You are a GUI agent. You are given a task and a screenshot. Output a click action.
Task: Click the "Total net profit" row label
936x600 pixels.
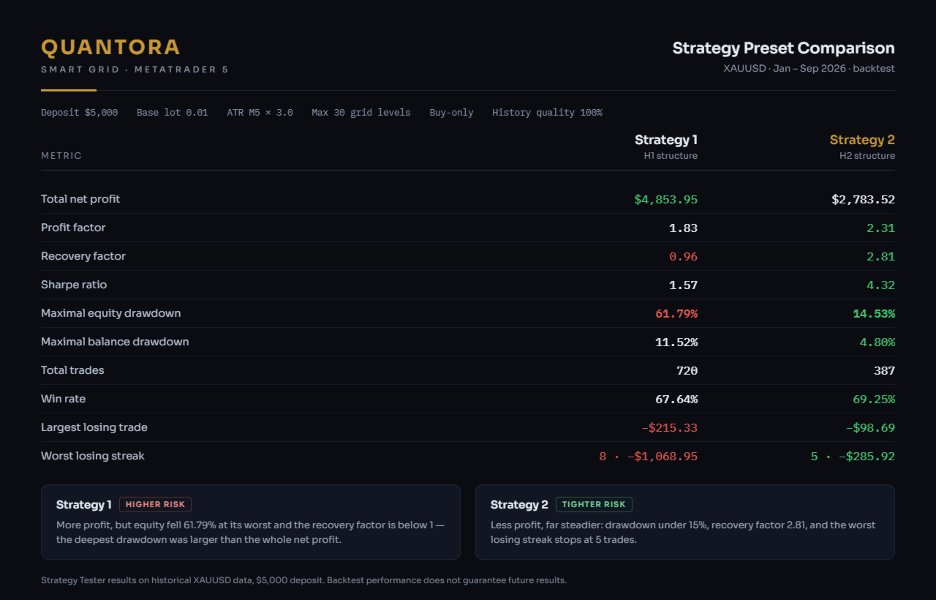pos(80,199)
